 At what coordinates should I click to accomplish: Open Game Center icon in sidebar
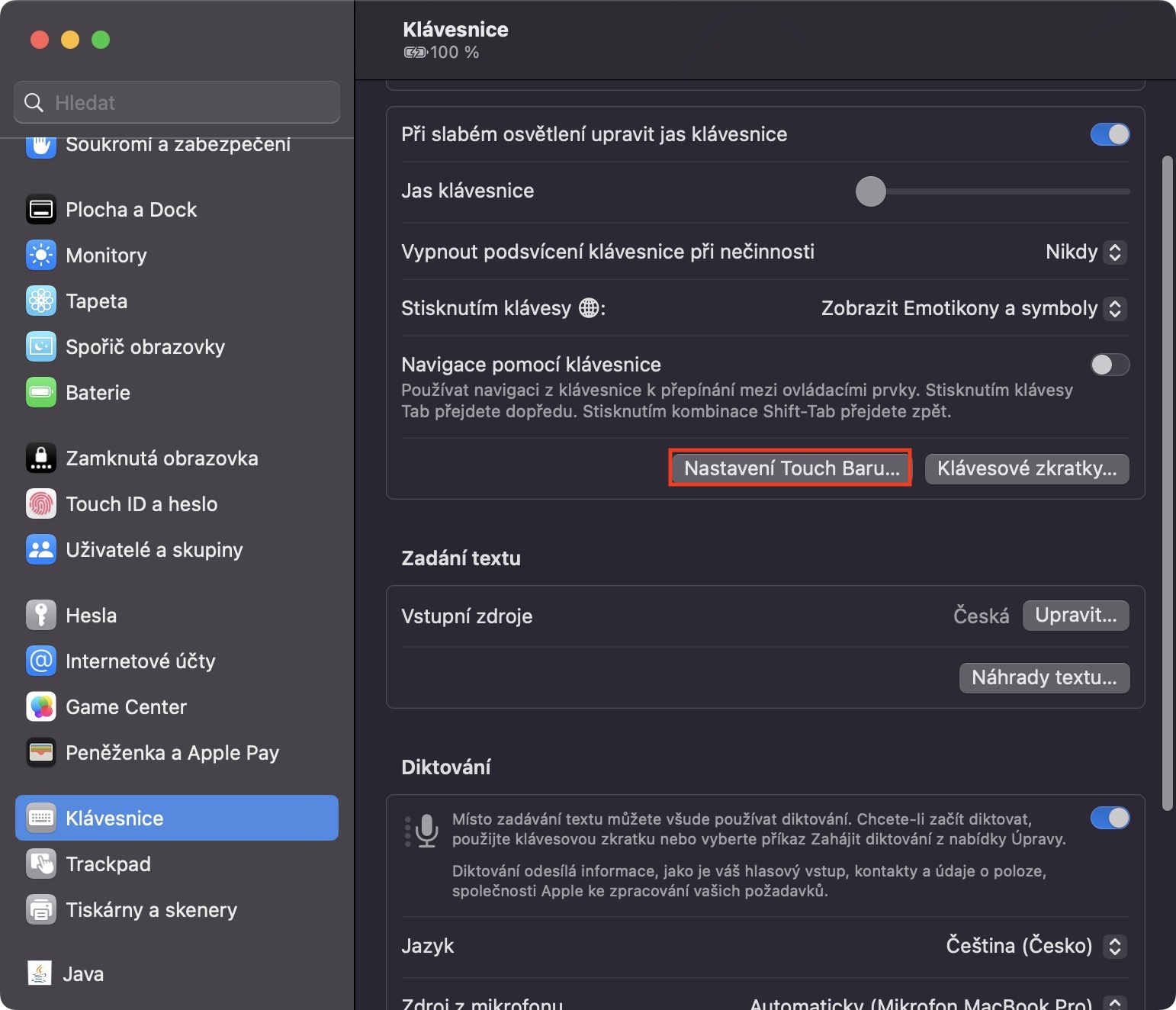tap(41, 707)
